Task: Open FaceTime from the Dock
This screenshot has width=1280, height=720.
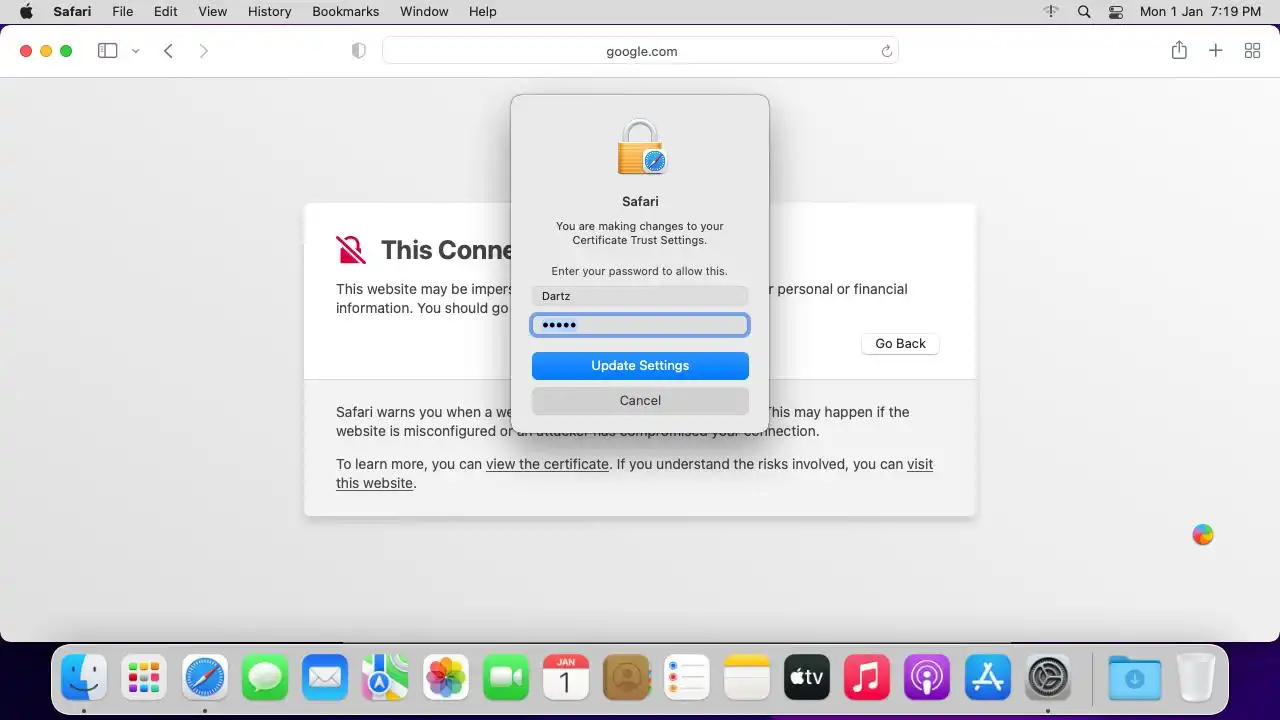Action: coord(506,678)
